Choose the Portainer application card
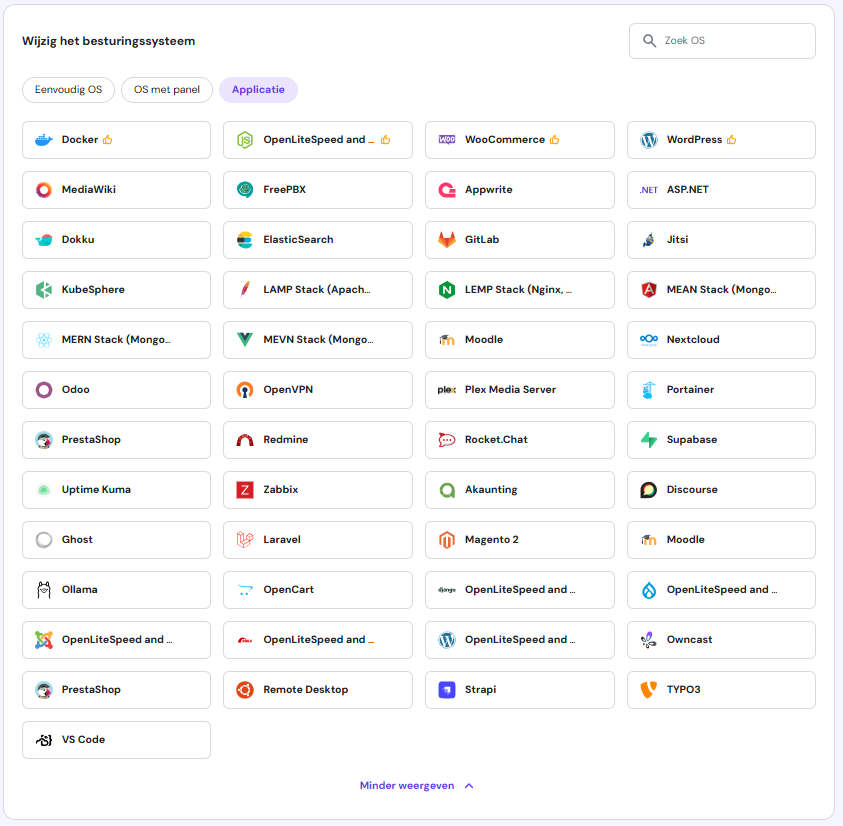 [721, 390]
